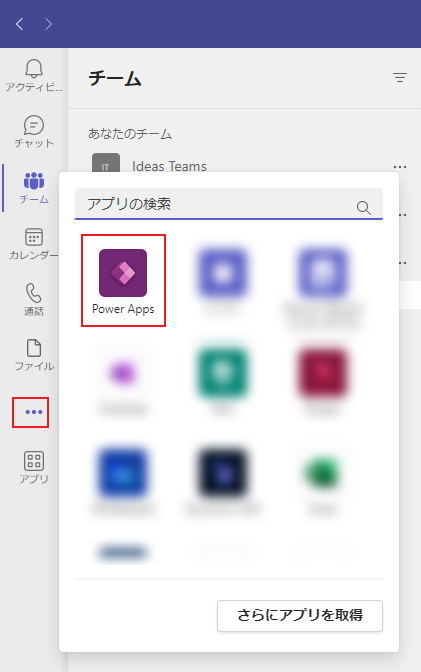Click the IT avatar of Ideas Teams
Viewport: 421px width, 672px height.
[106, 164]
